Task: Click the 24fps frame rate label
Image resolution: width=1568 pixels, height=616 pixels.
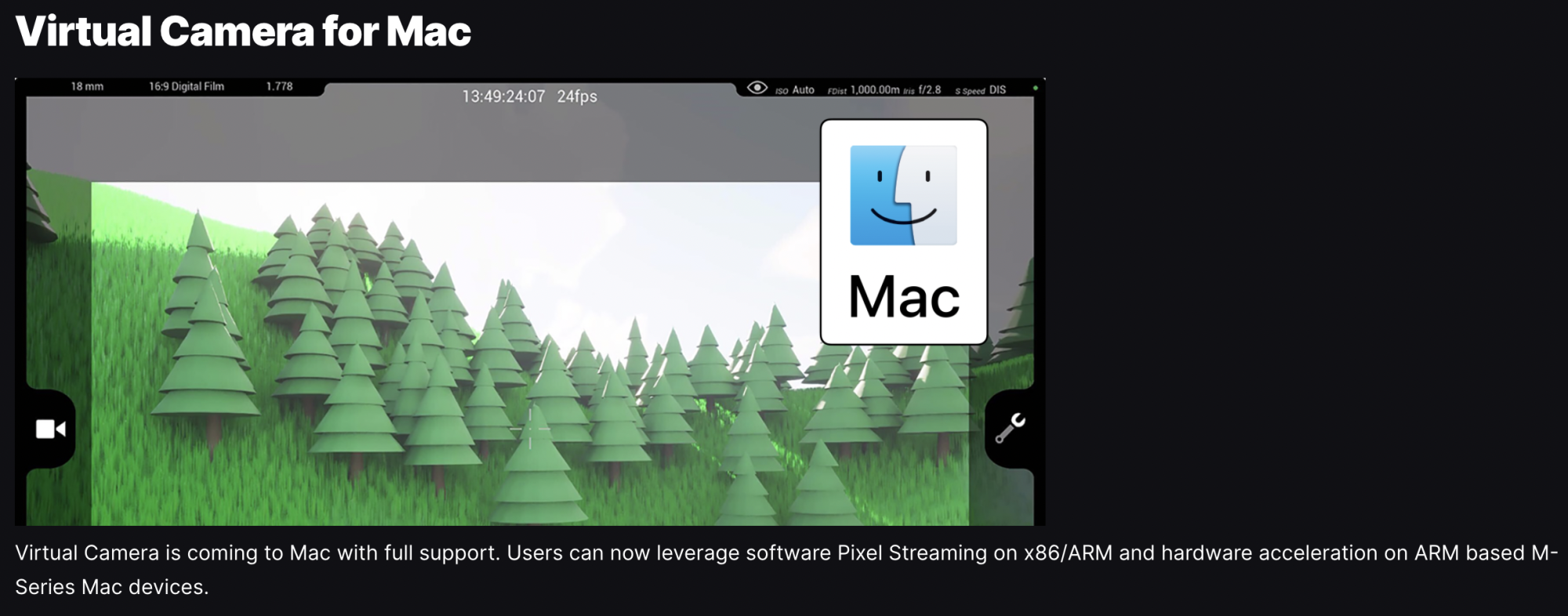Action: coord(577,96)
